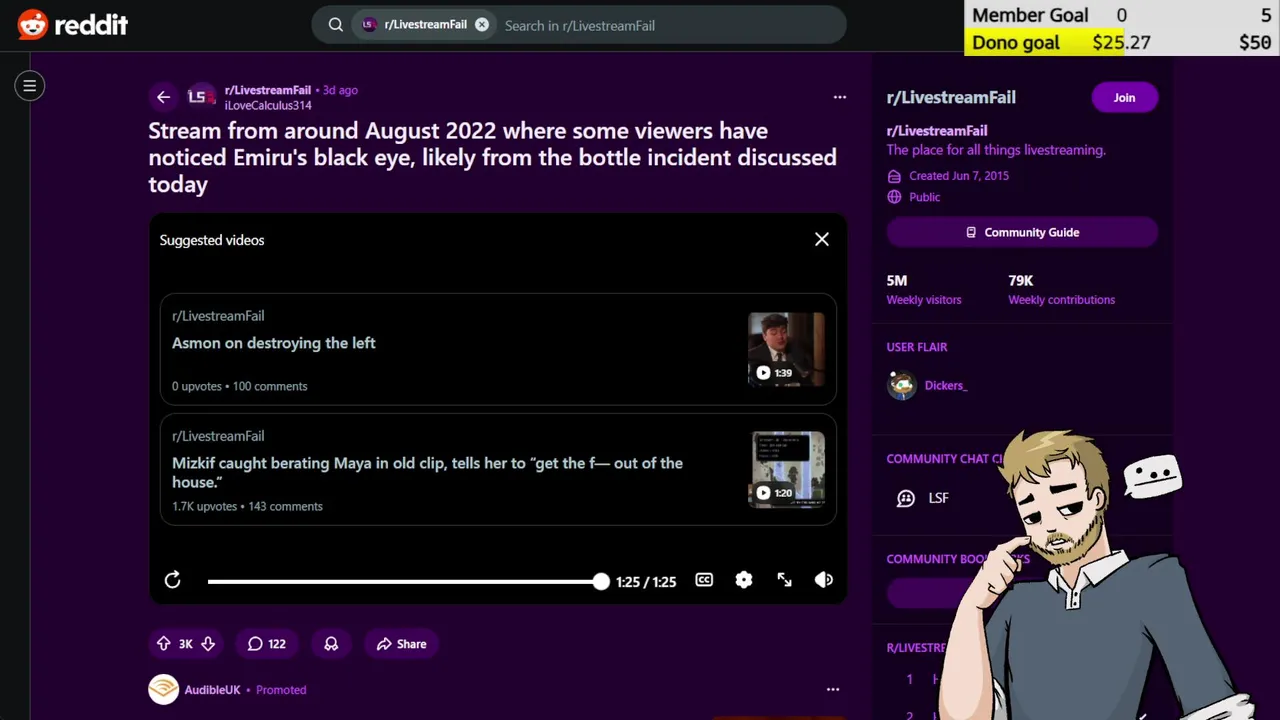The image size is (1280, 720).
Task: Toggle fullscreen on the video player
Action: 784,580
